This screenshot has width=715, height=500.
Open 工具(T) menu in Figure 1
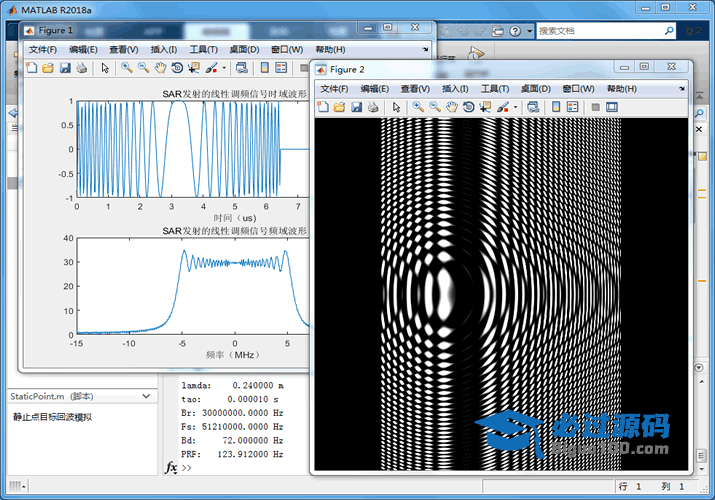point(203,50)
